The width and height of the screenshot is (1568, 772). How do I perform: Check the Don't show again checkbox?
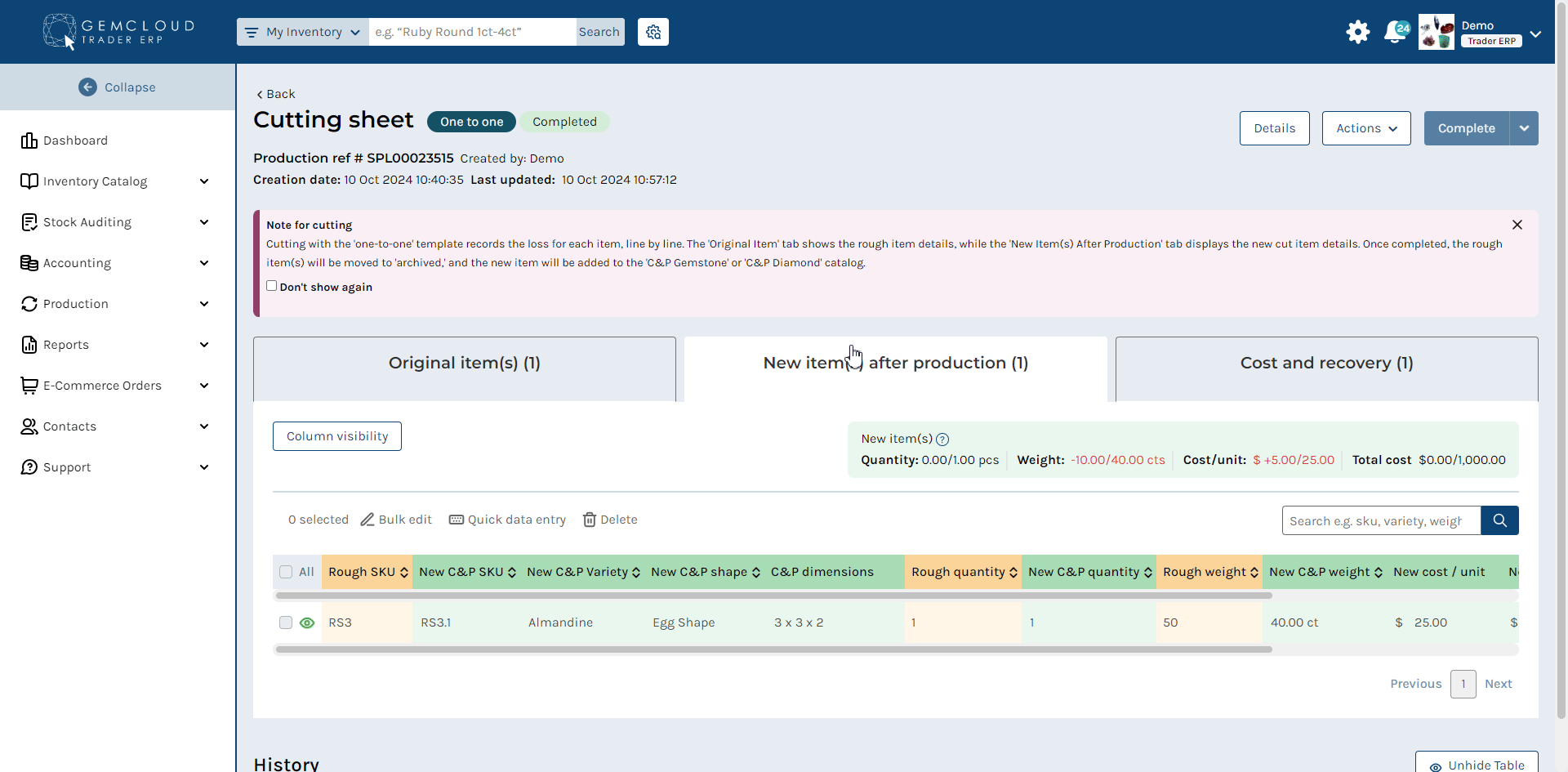click(x=272, y=286)
